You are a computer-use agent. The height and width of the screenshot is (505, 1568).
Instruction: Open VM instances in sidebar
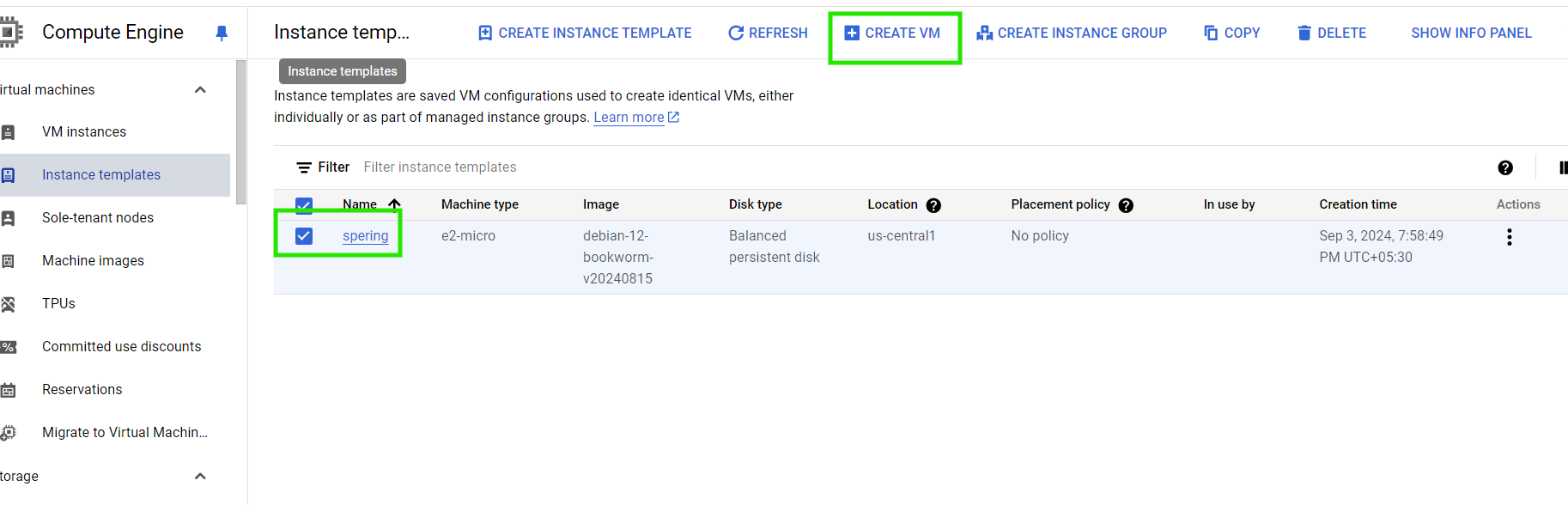point(84,131)
